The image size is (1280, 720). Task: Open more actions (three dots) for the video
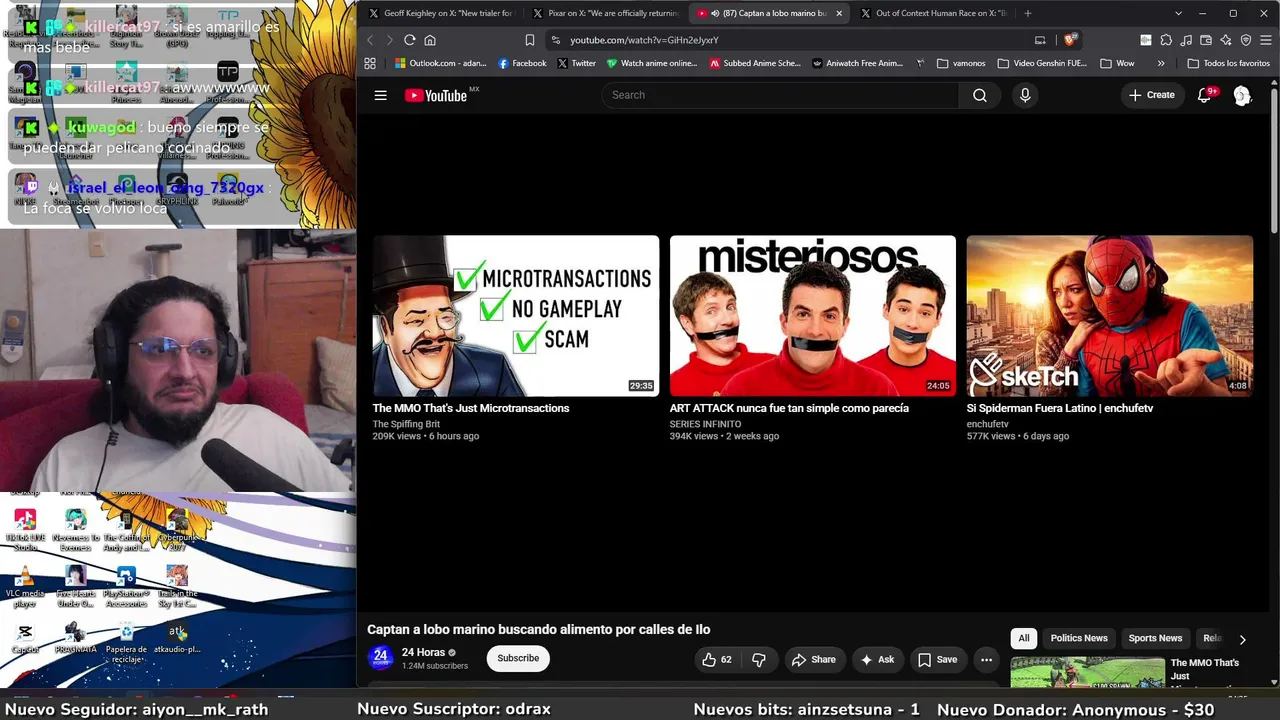(986, 660)
